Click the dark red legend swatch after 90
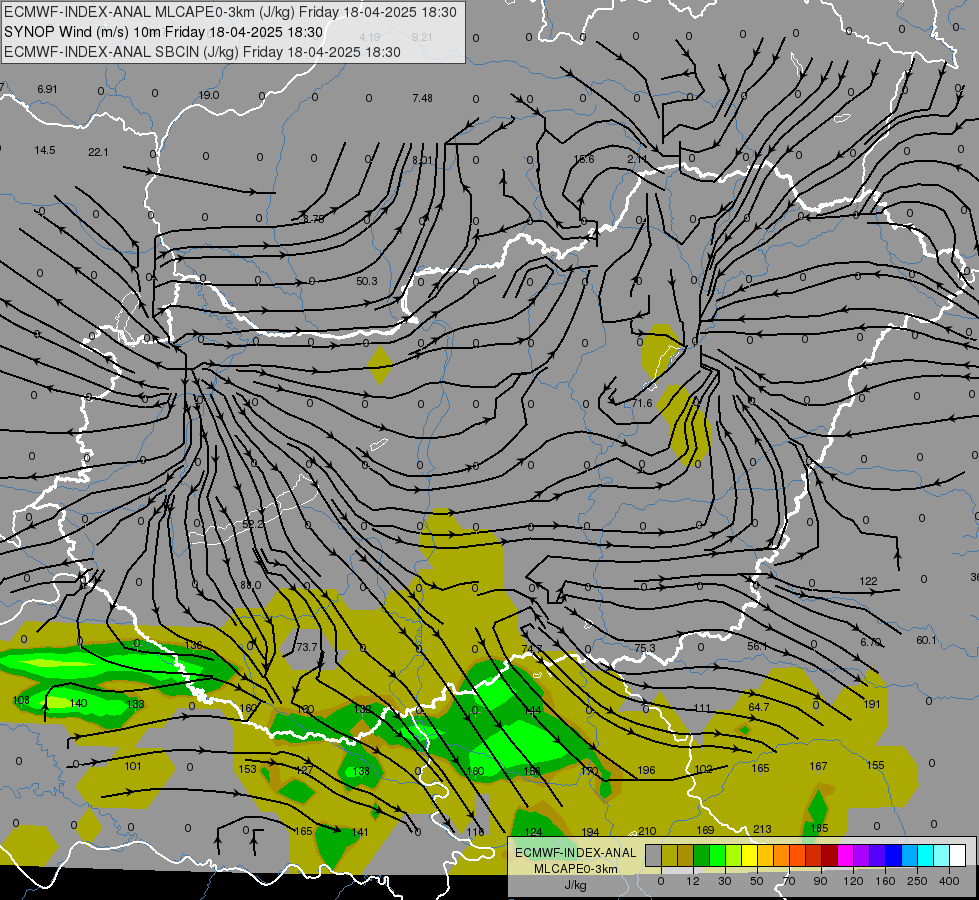Viewport: 979px width, 900px height. click(x=829, y=855)
